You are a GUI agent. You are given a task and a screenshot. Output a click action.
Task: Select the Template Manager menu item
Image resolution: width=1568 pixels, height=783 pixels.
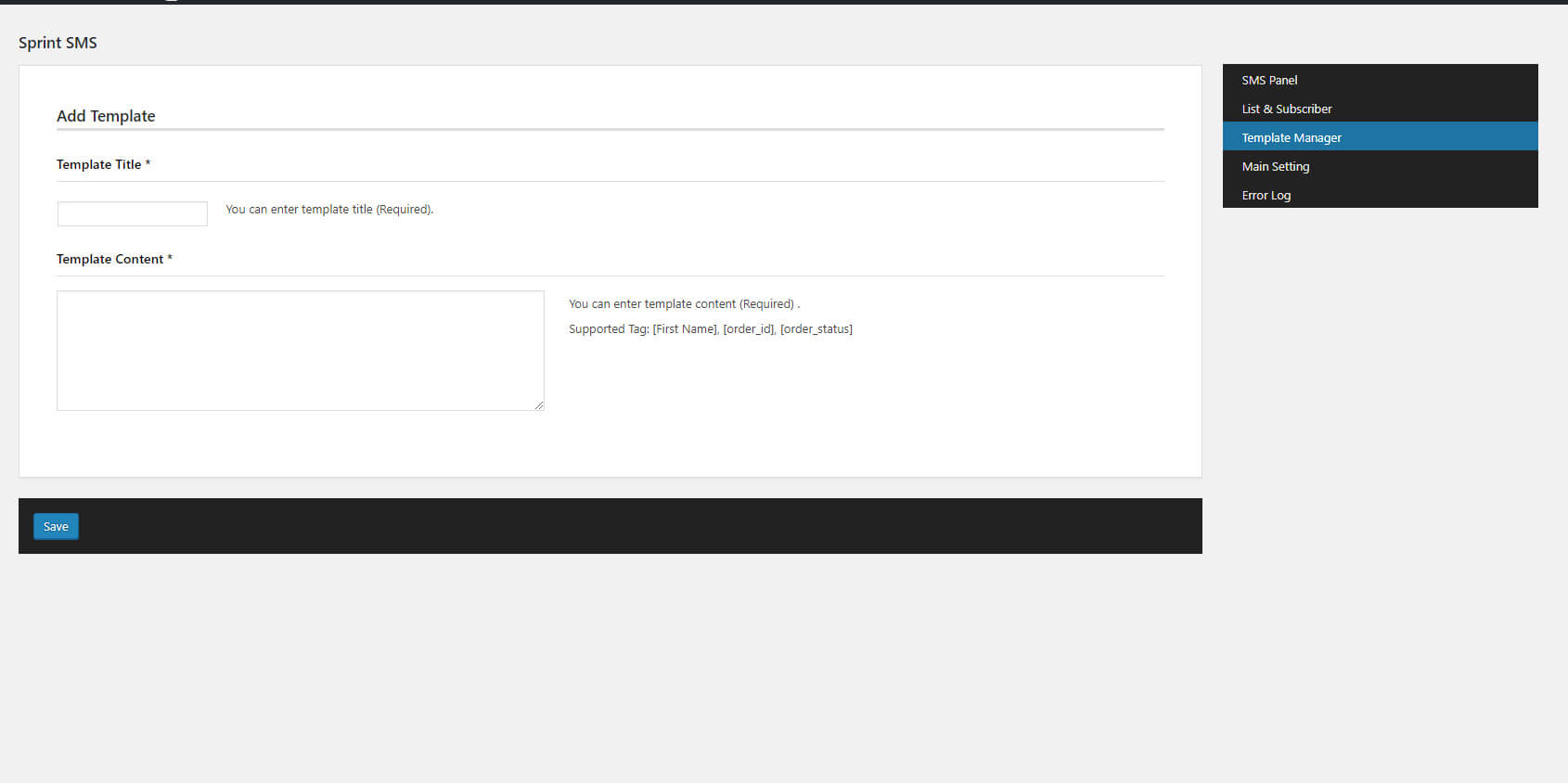1380,137
